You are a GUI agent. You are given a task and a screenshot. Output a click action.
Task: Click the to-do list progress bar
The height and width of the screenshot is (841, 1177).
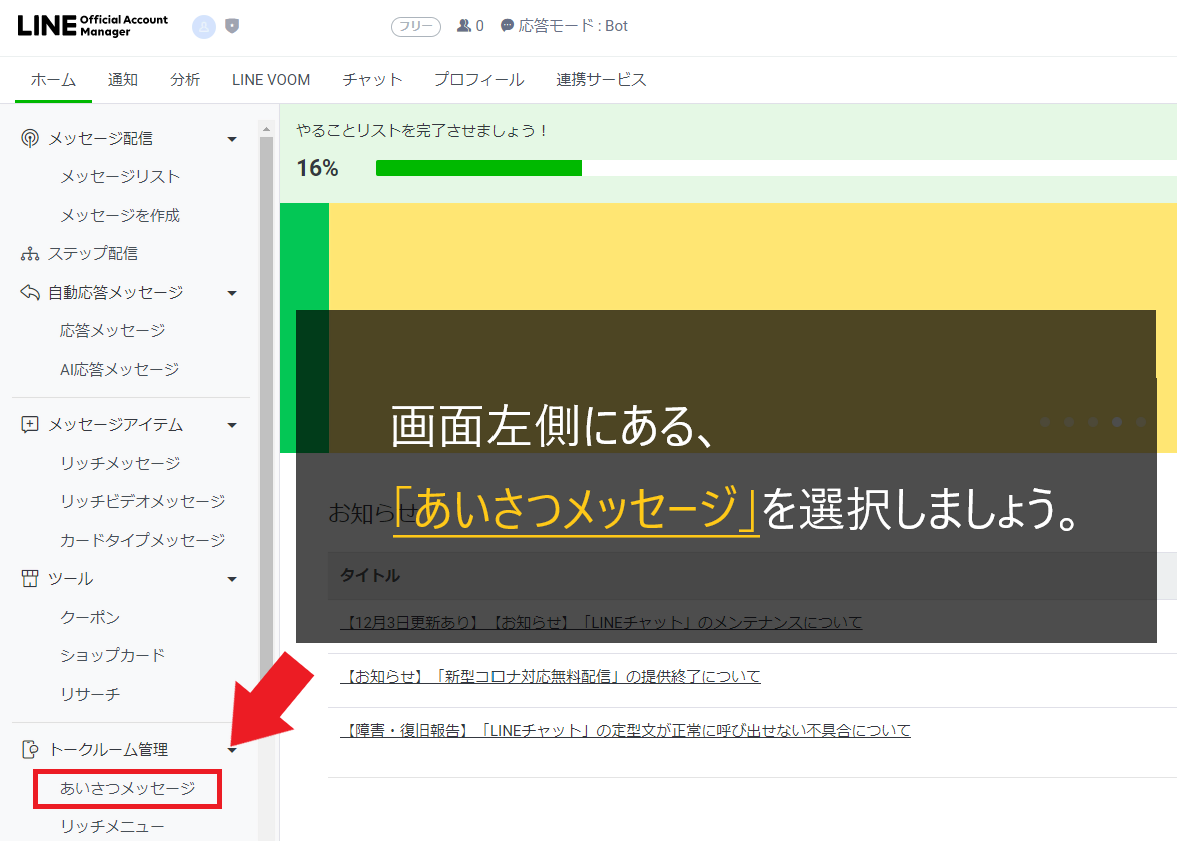point(478,168)
